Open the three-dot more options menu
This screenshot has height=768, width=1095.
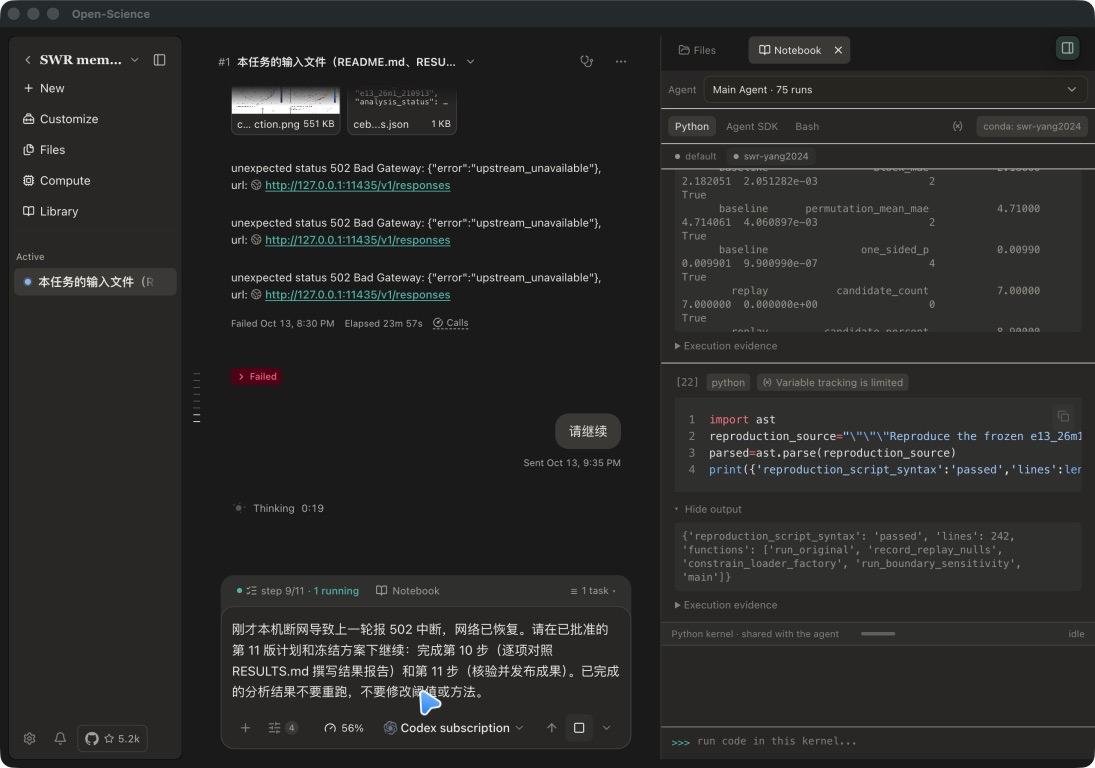coord(621,61)
